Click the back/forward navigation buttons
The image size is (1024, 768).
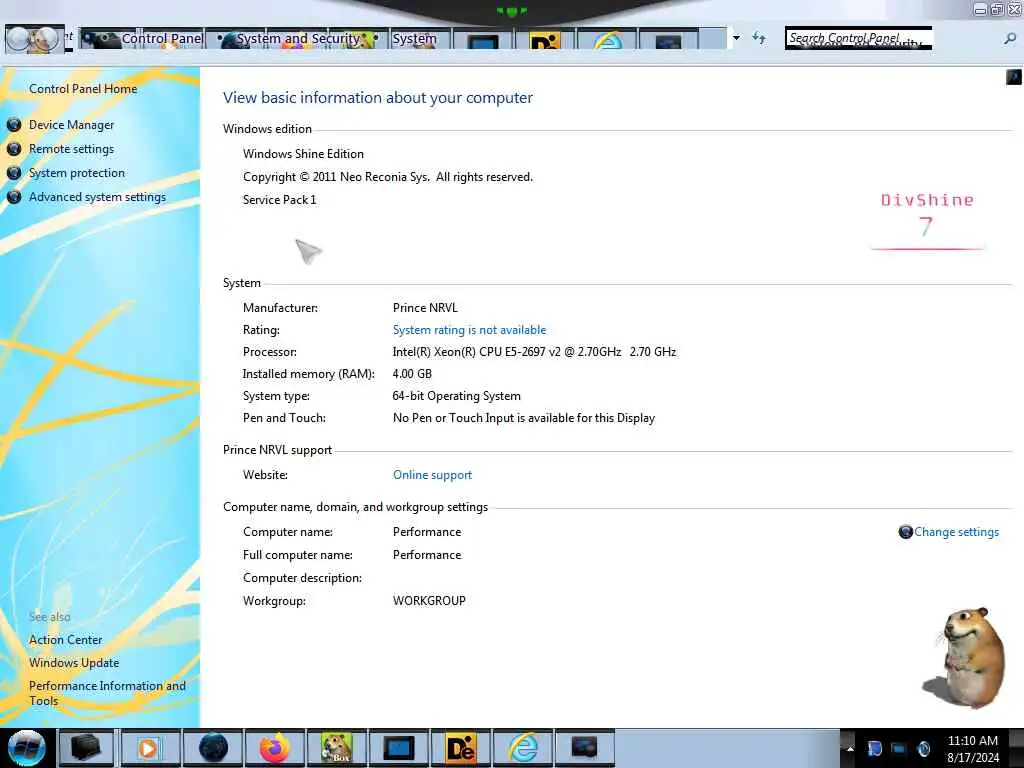[x=34, y=39]
